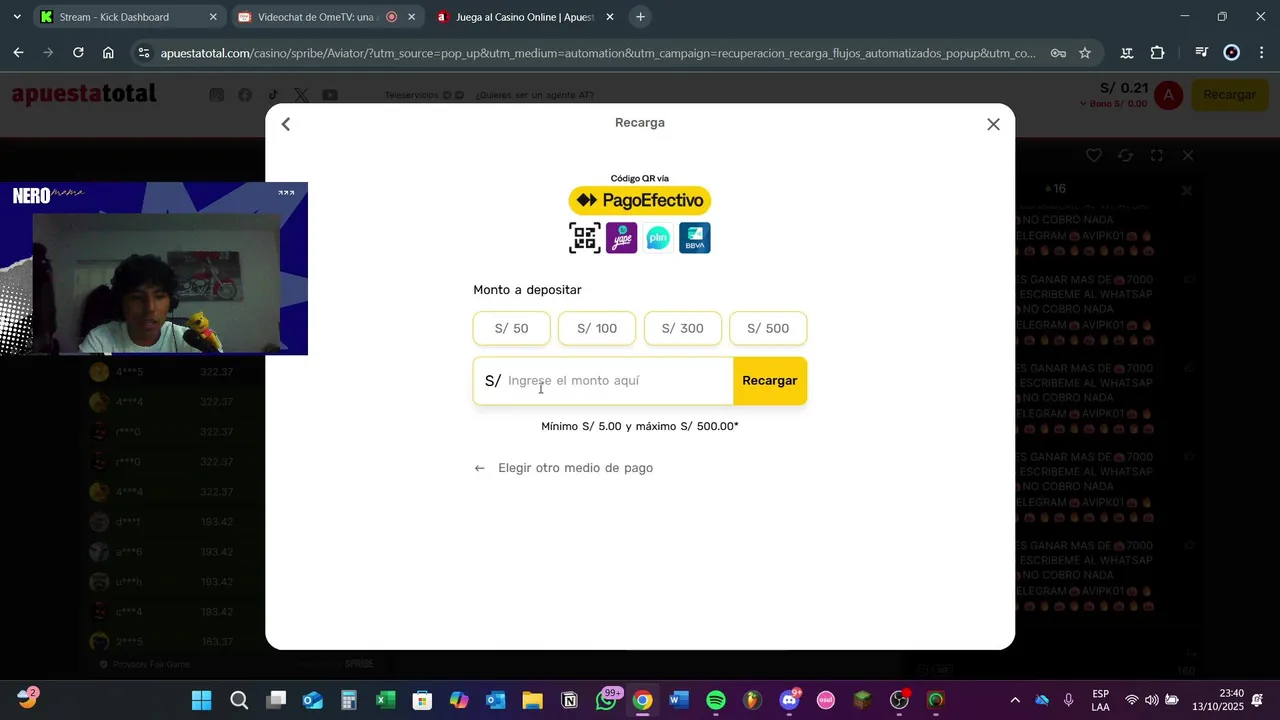Open Word from taskbar
The image size is (1280, 720).
pos(679,700)
